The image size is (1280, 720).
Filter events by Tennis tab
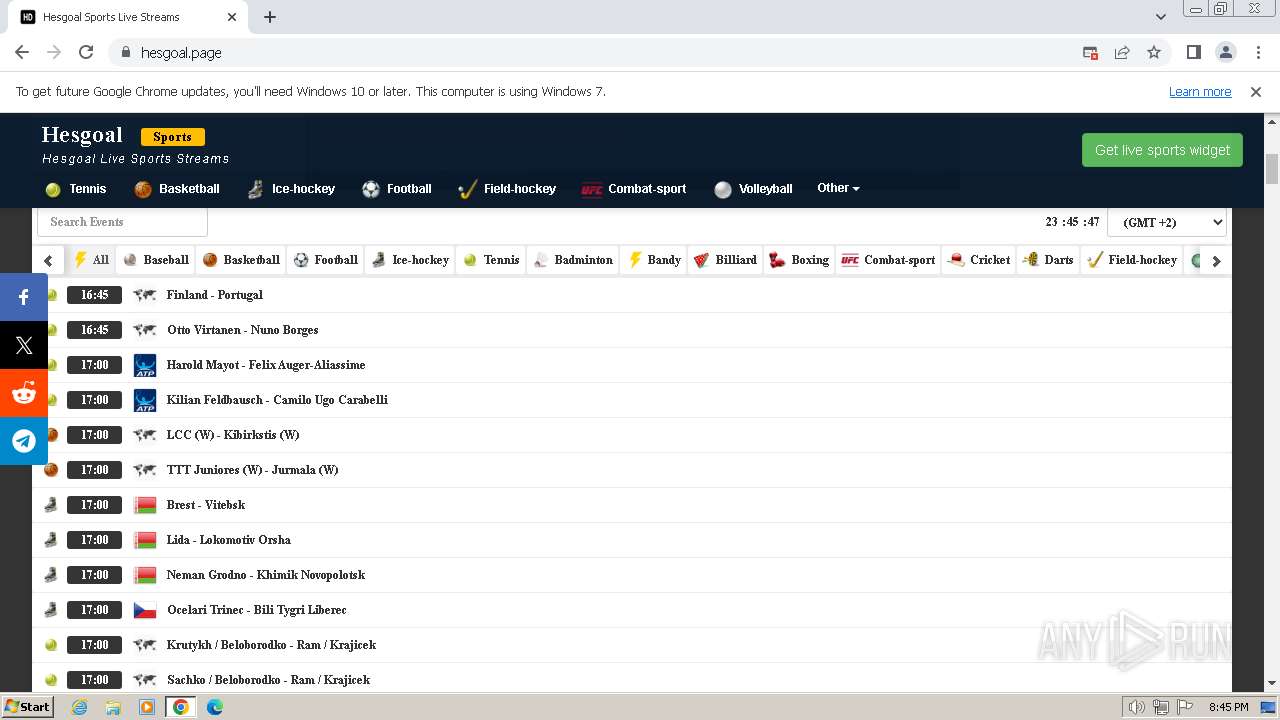tap(491, 260)
